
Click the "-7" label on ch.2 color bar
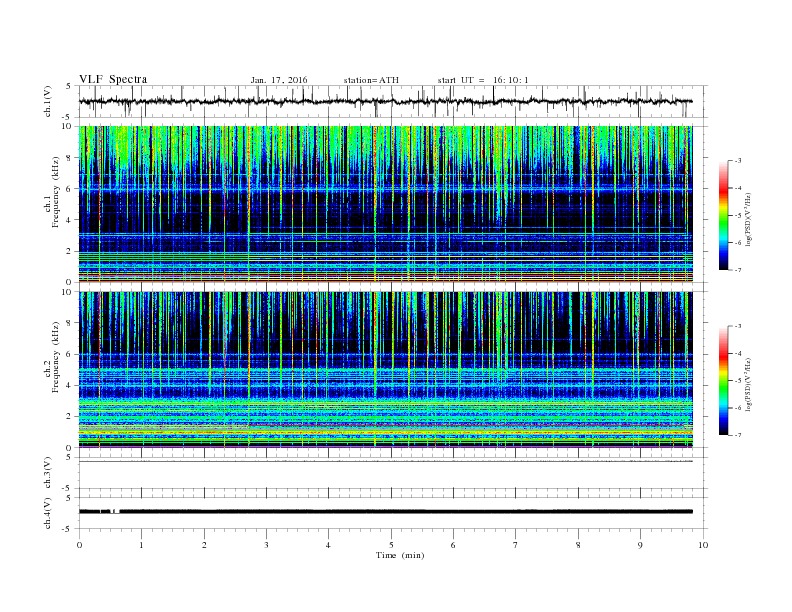pos(737,435)
